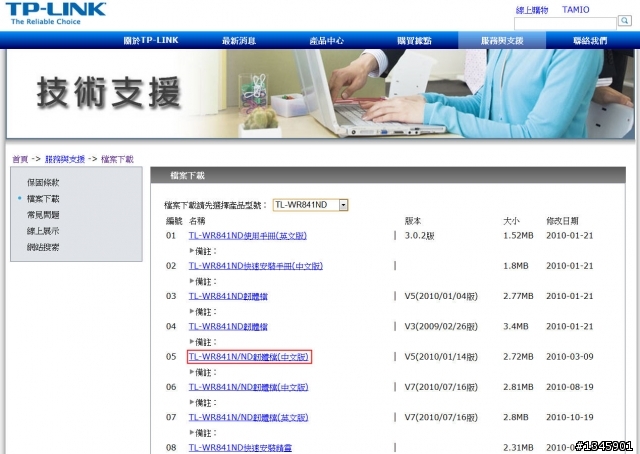Click the 技術支援 banner image
Screen dimensions: 640x454
pyautogui.click(x=320, y=94)
